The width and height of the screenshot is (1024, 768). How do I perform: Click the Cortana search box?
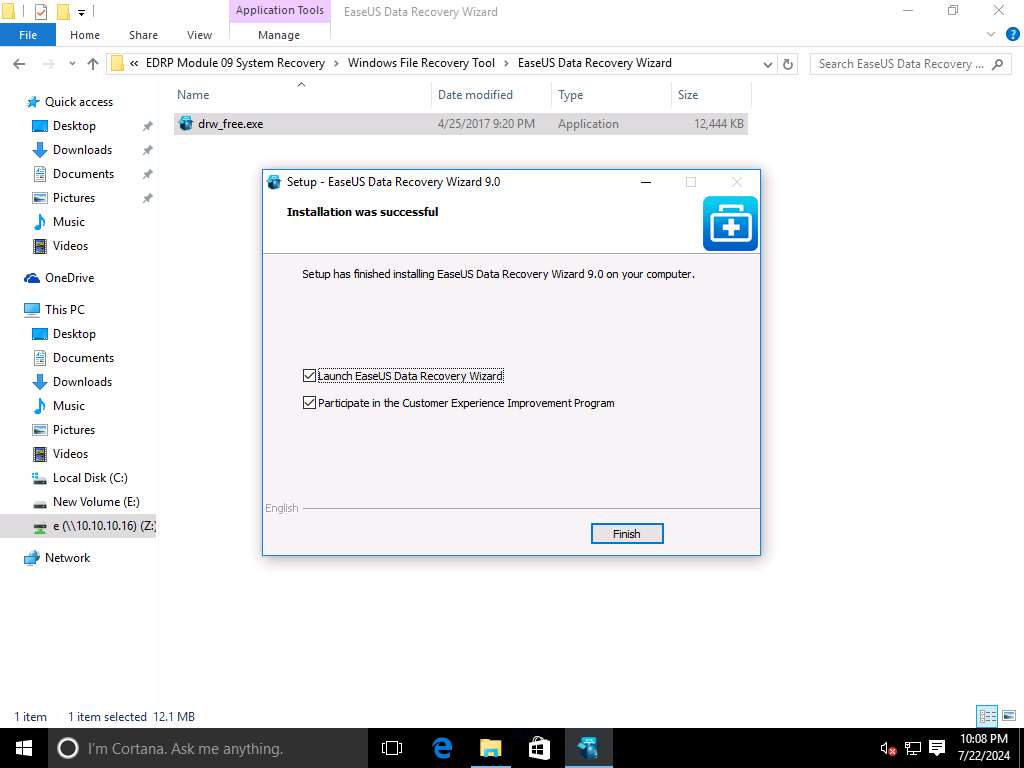(208, 748)
